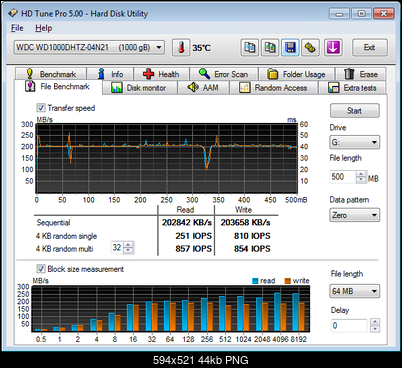Open the Folder Usage tab
The image size is (402, 368).
tap(297, 74)
